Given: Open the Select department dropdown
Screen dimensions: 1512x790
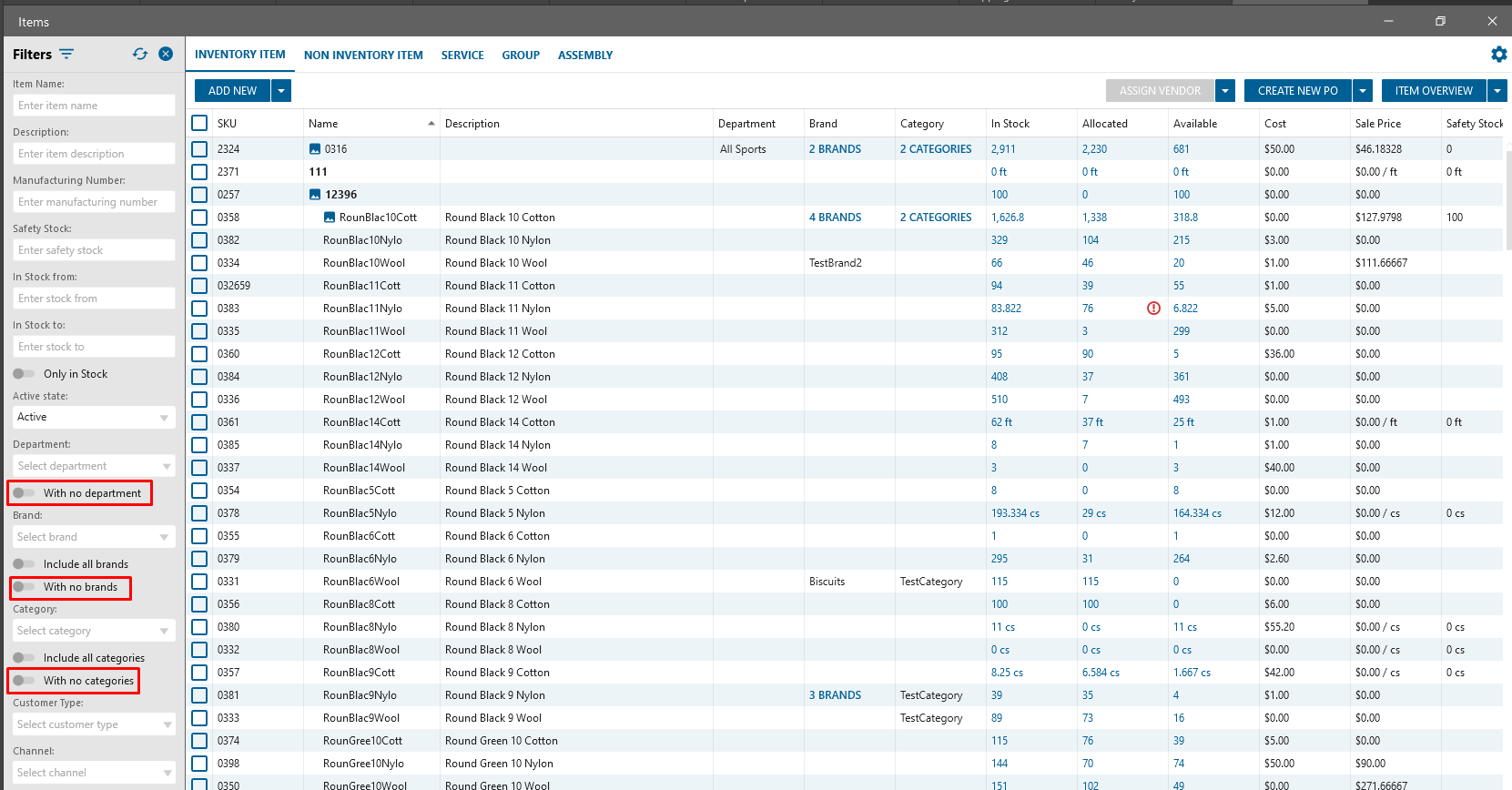Looking at the screenshot, I should point(93,466).
